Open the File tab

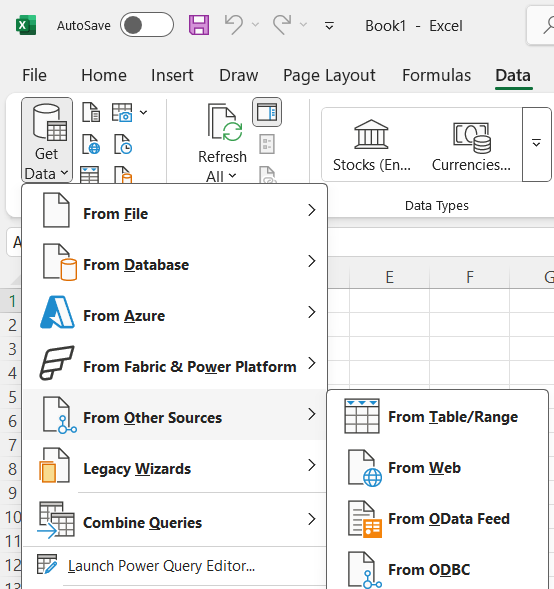tap(35, 75)
